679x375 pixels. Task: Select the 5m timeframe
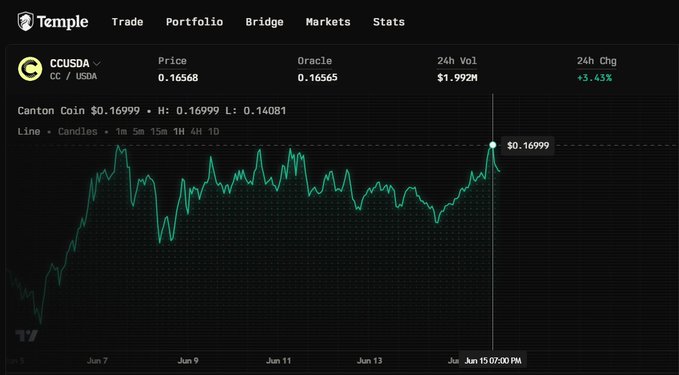pos(138,131)
